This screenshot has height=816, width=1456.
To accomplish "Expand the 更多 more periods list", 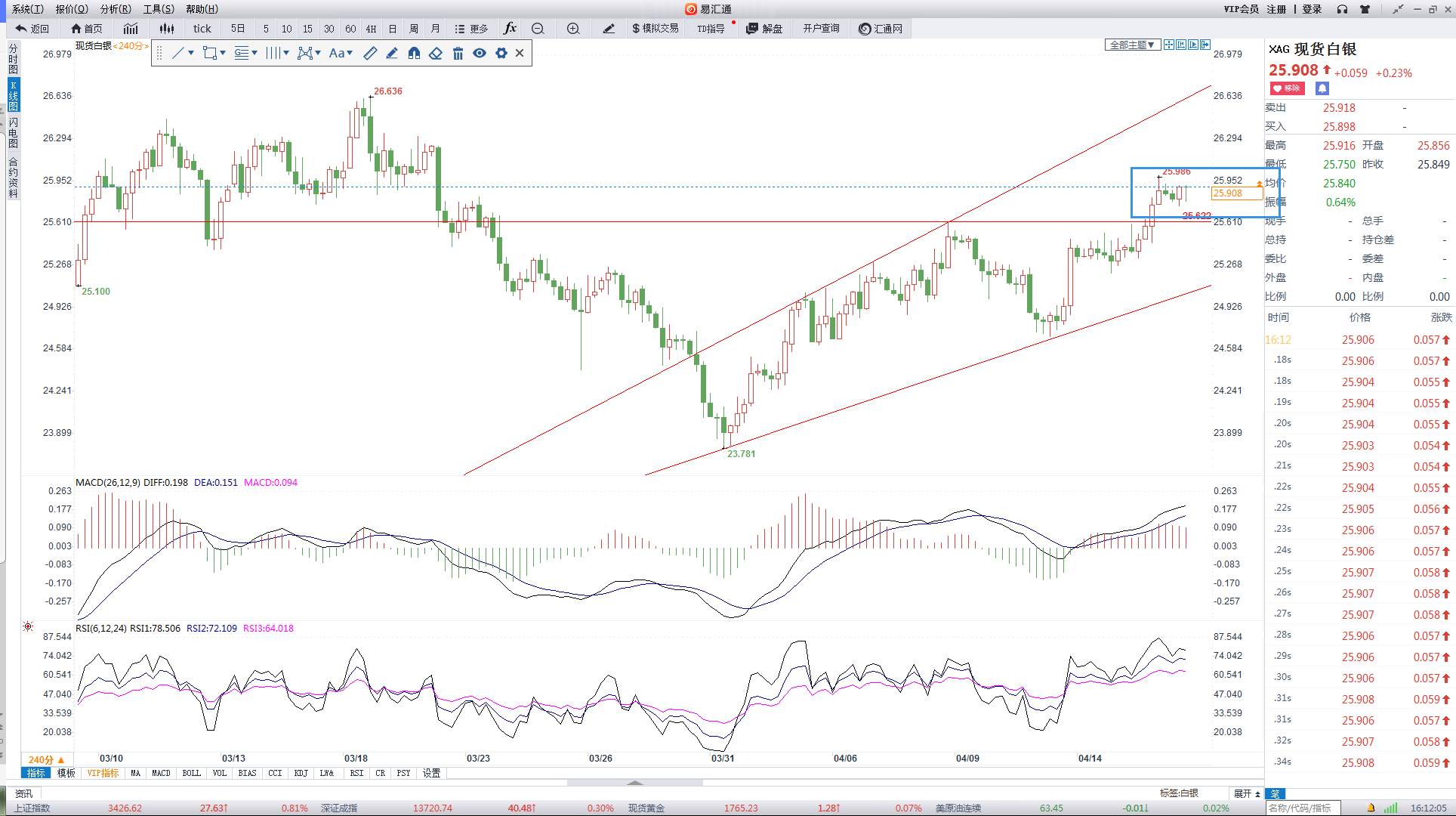I will click(472, 29).
